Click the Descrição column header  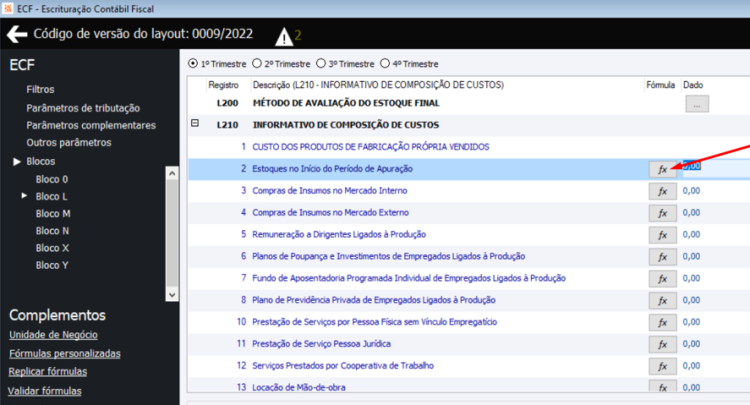pyautogui.click(x=378, y=85)
